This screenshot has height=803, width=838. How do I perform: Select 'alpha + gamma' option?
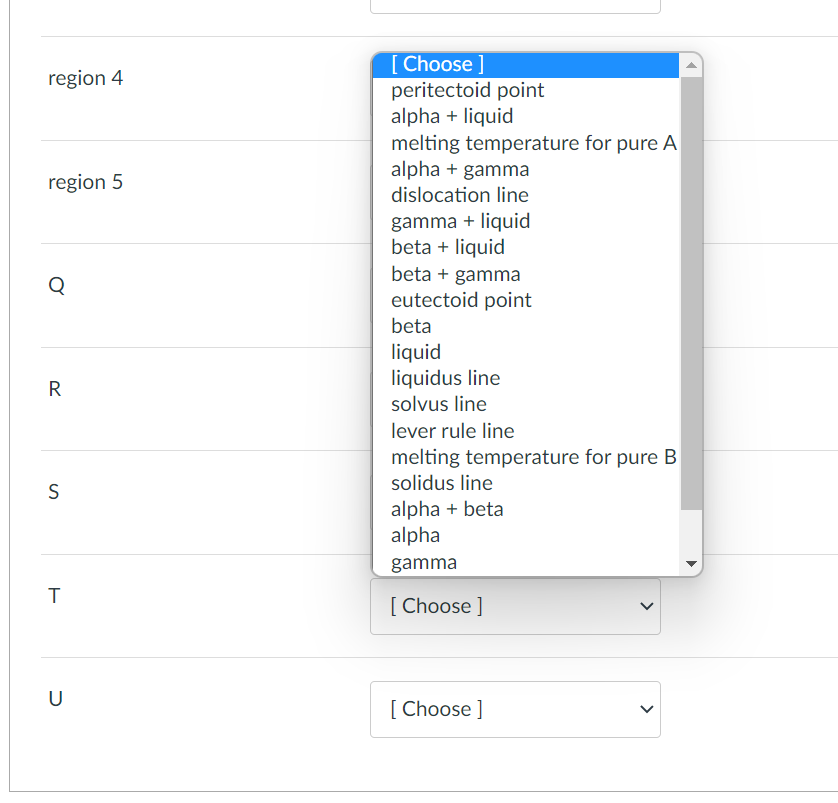point(460,169)
